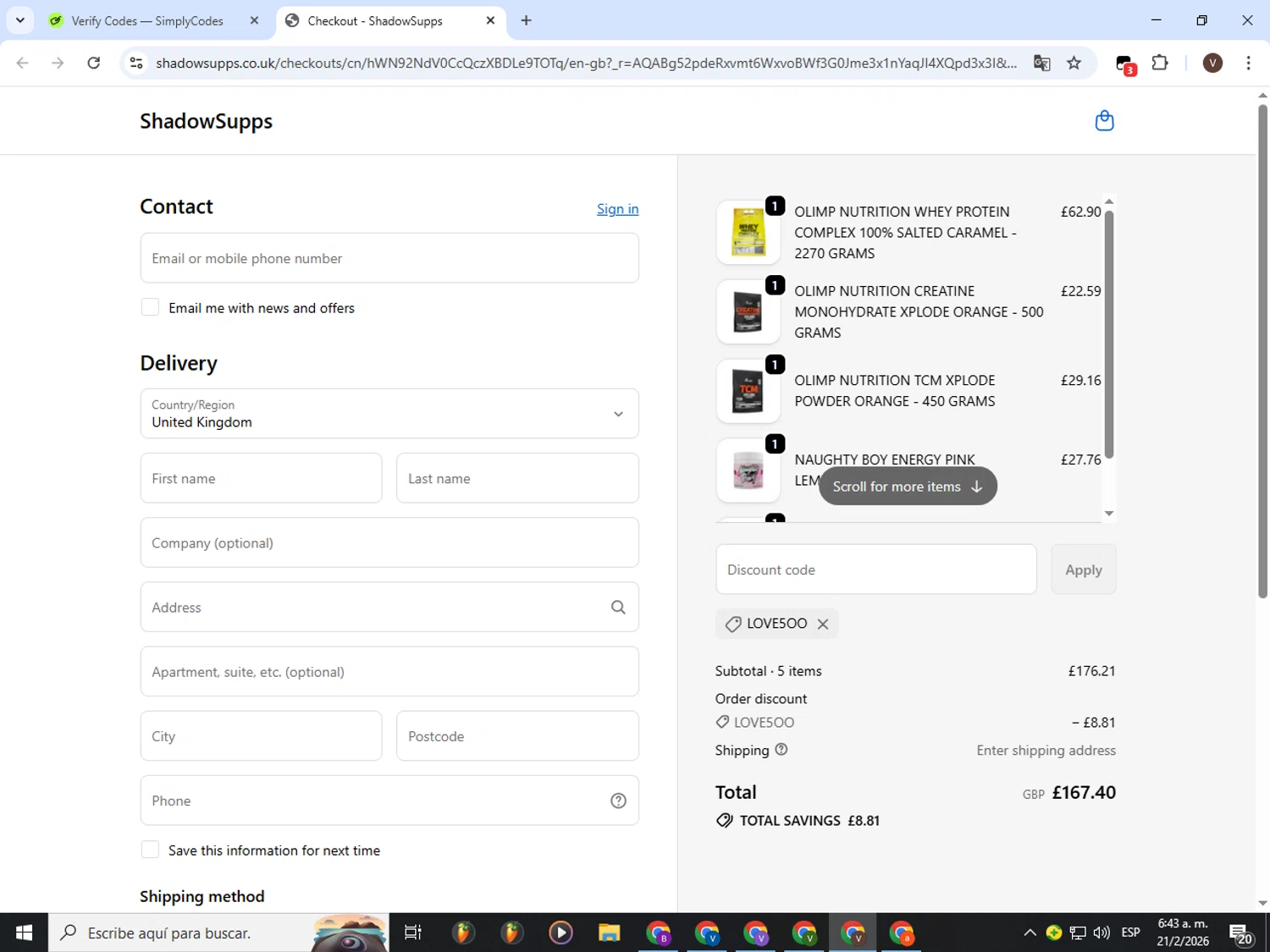Tick Email me with news and offers

point(150,307)
